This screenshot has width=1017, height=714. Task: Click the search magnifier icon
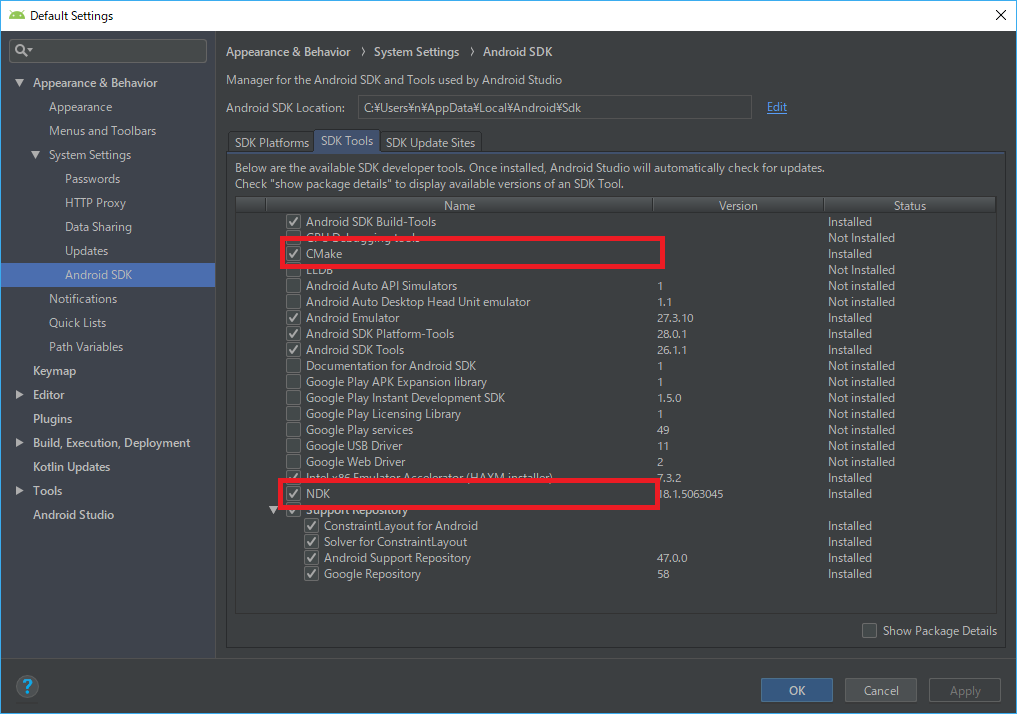23,51
